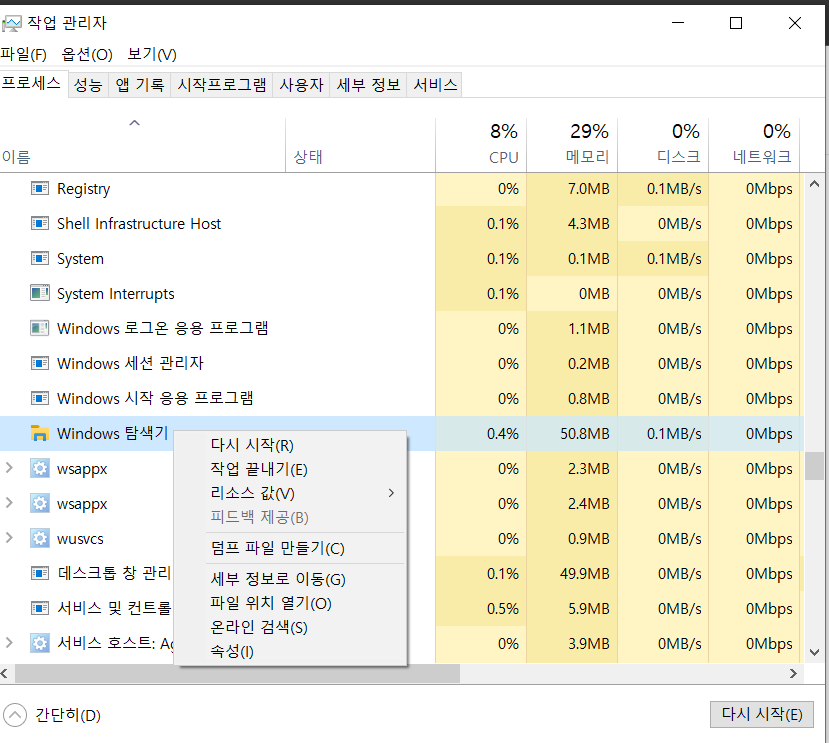Click the 50.8MB memory value
Screen dimensions: 829x743
coord(585,434)
